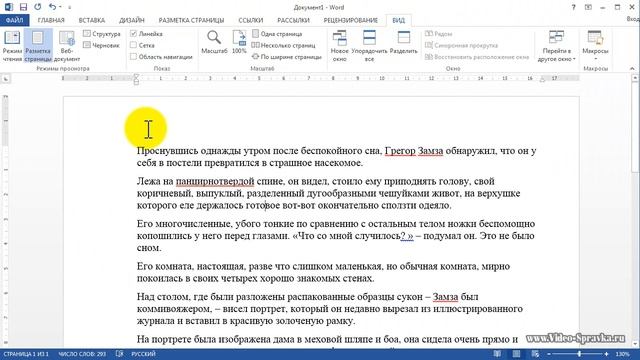This screenshot has height=360, width=640.
Task: Click the underlined word панцирнотвердой
Action: [x=215, y=181]
